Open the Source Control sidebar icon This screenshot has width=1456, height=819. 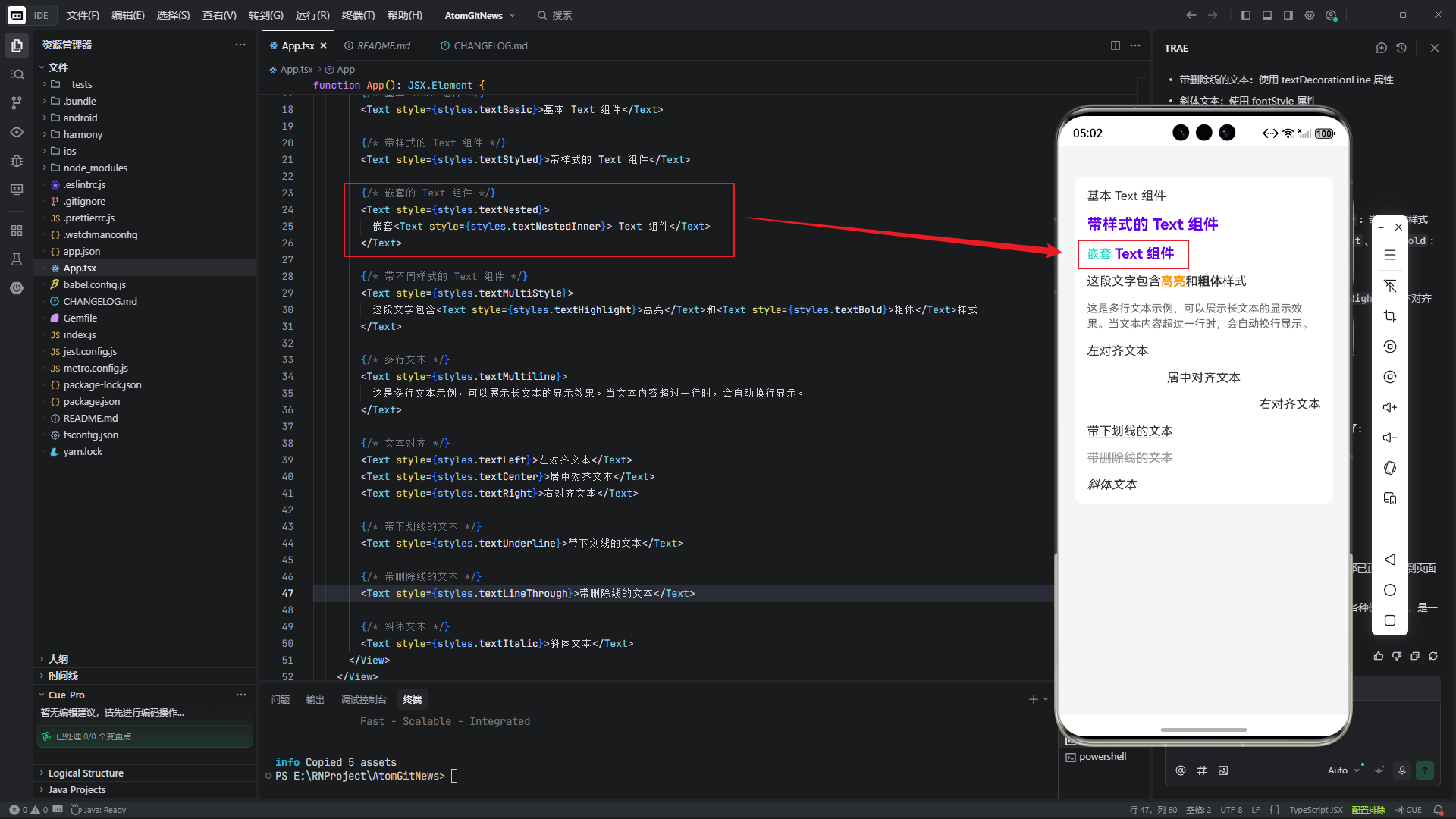pos(17,102)
